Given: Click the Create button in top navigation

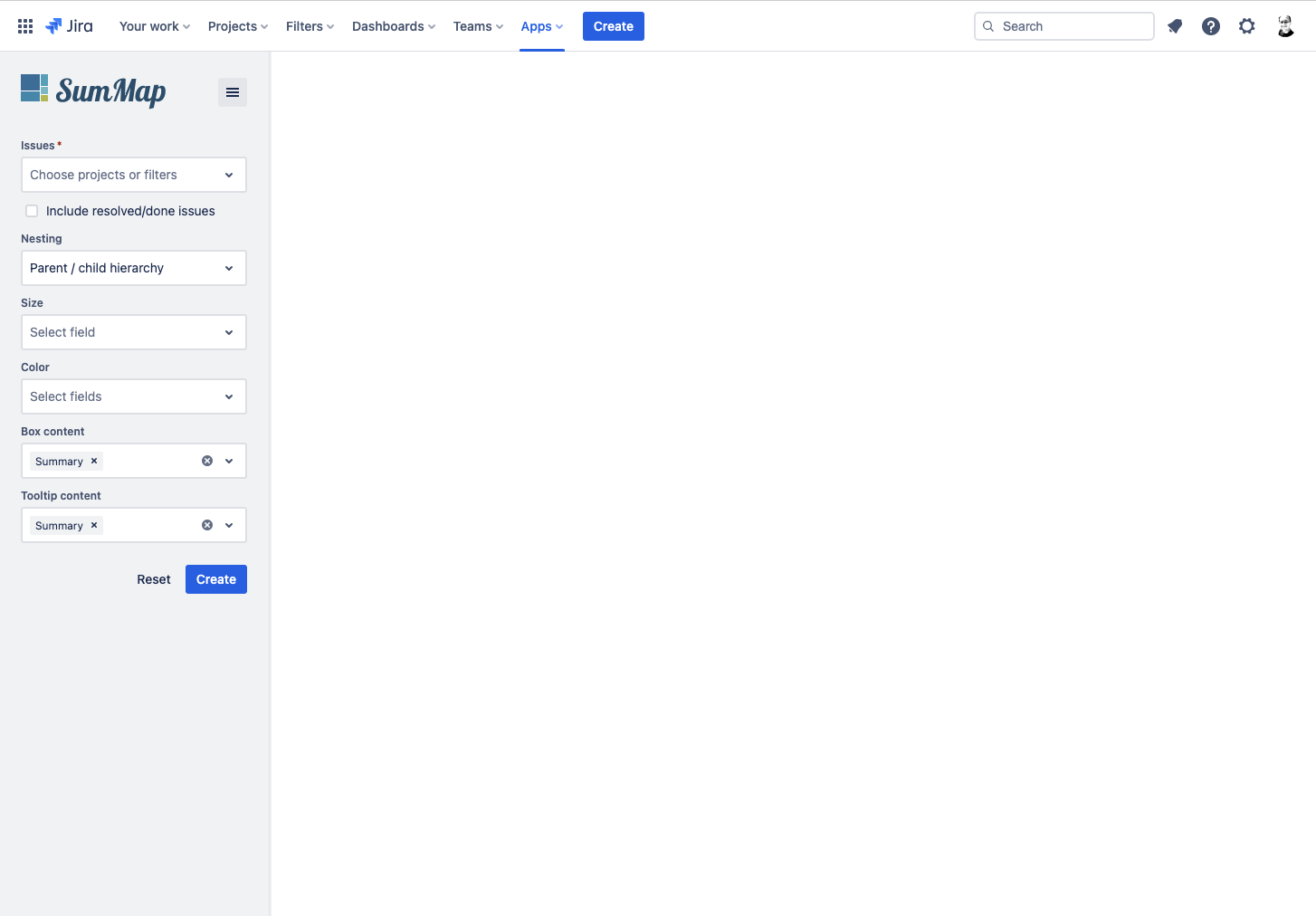Looking at the screenshot, I should coord(614,26).
